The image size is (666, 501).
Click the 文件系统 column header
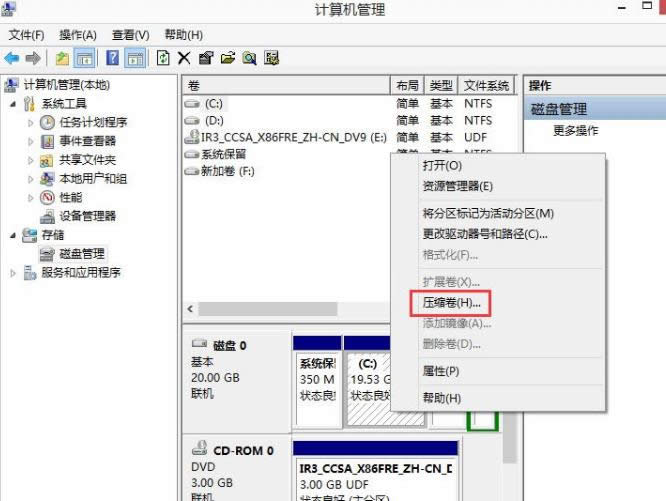coord(487,86)
